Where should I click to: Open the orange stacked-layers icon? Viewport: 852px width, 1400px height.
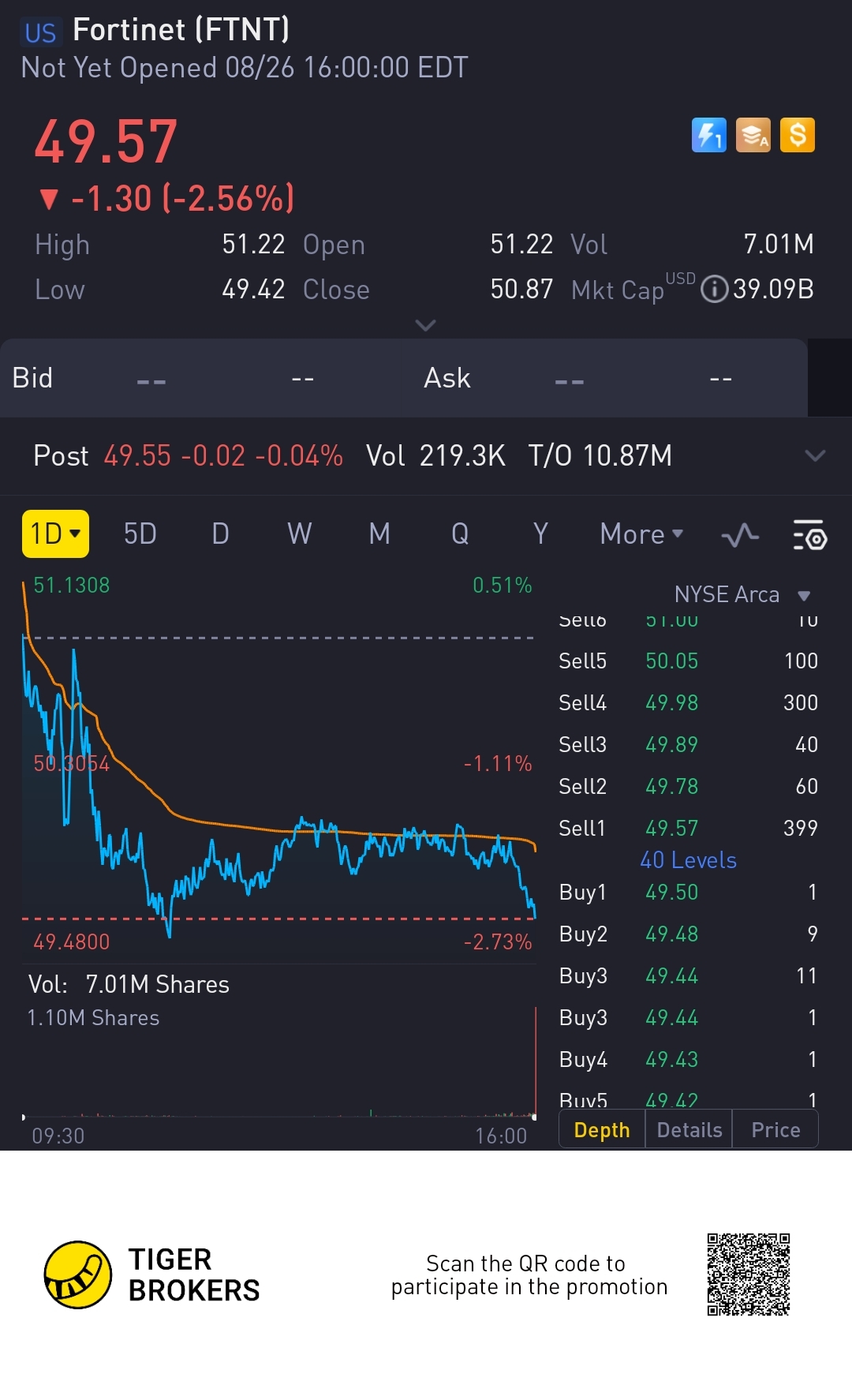[x=753, y=135]
